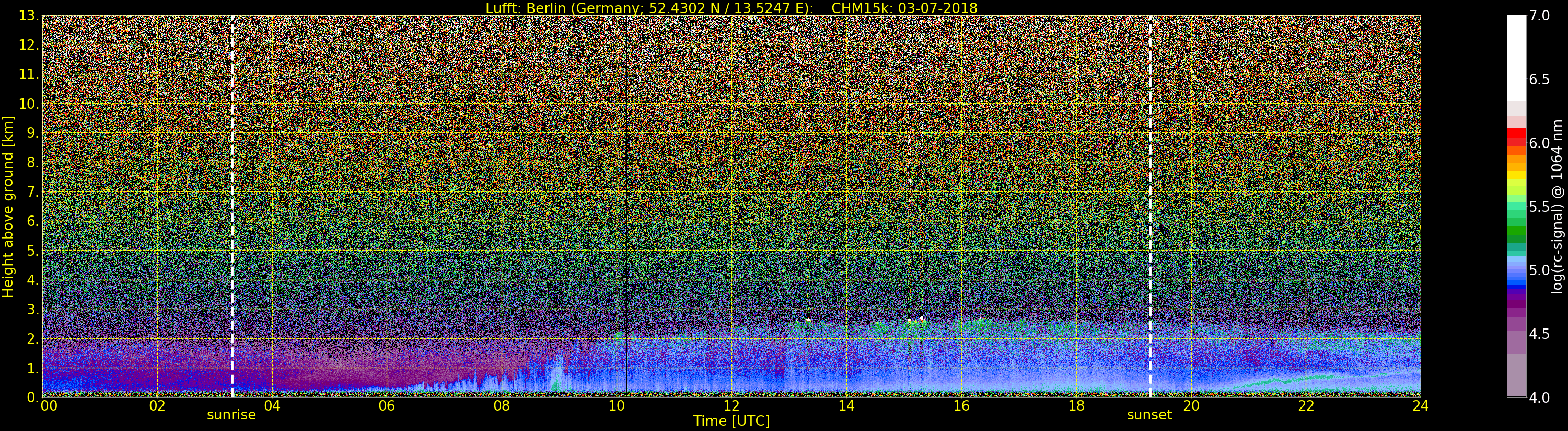Click the 'sunrise' label below the time axis
The image size is (1568, 431).
(231, 415)
